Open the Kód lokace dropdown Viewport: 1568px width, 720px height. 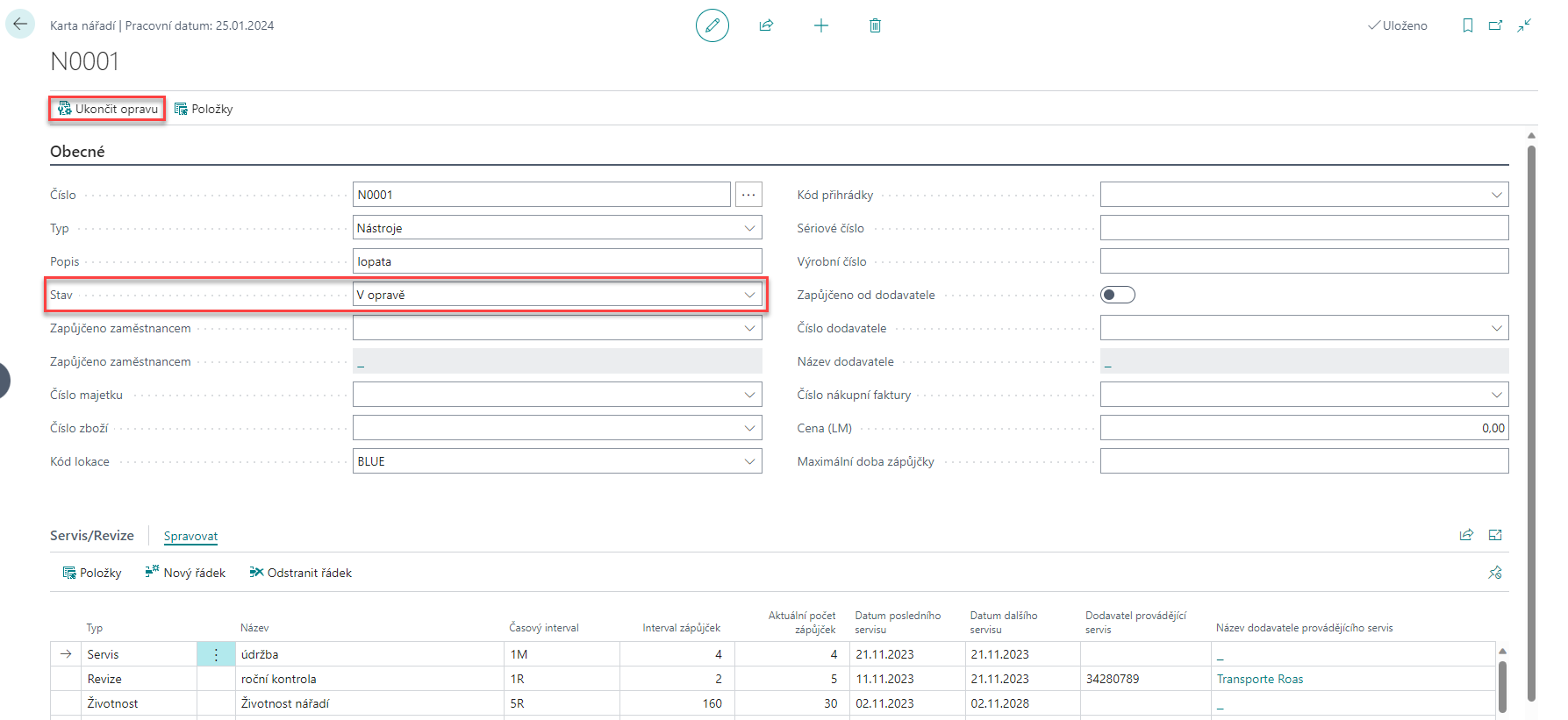click(x=749, y=461)
